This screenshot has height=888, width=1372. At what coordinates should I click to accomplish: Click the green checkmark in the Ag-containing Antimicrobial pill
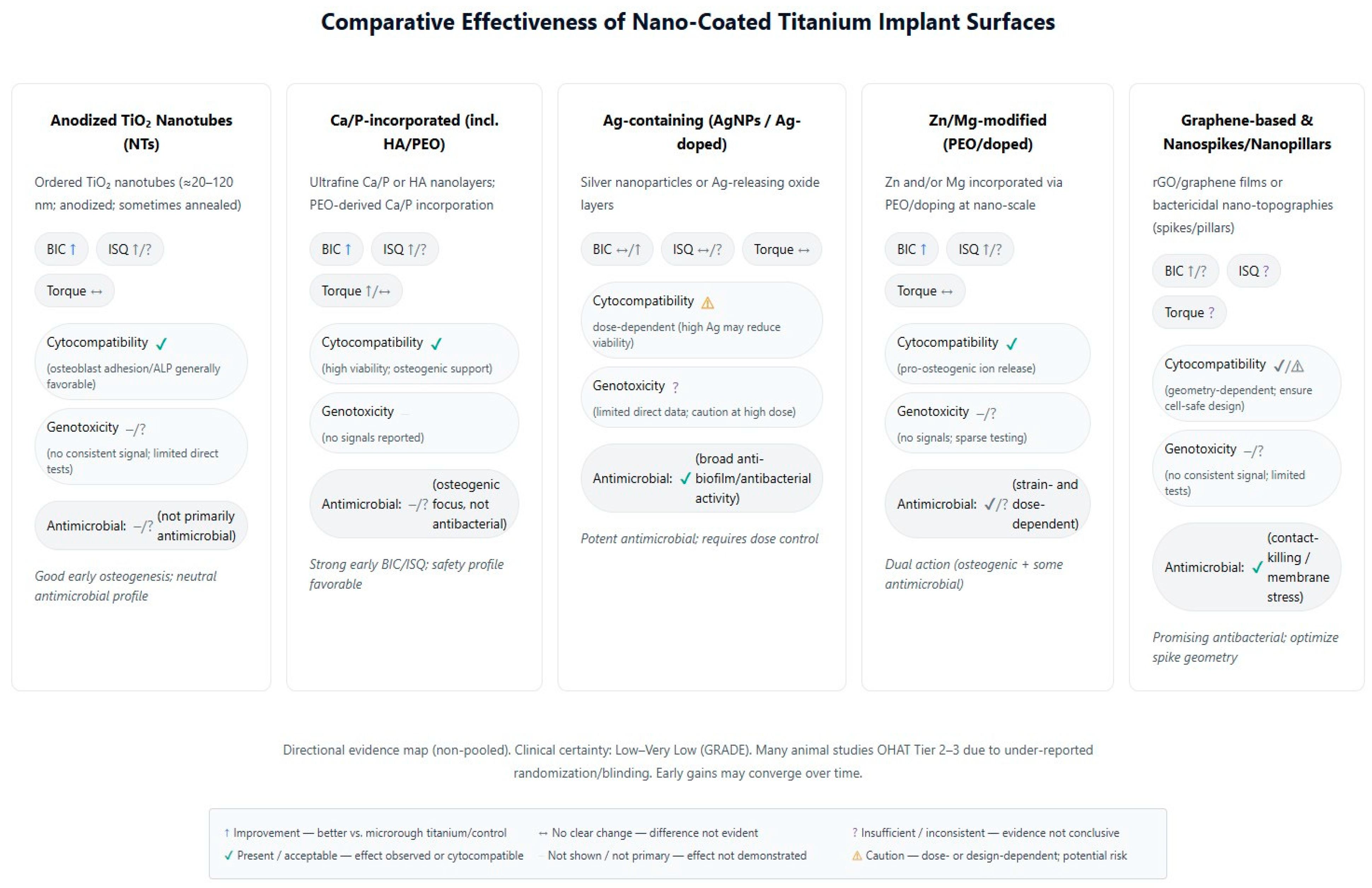click(685, 479)
